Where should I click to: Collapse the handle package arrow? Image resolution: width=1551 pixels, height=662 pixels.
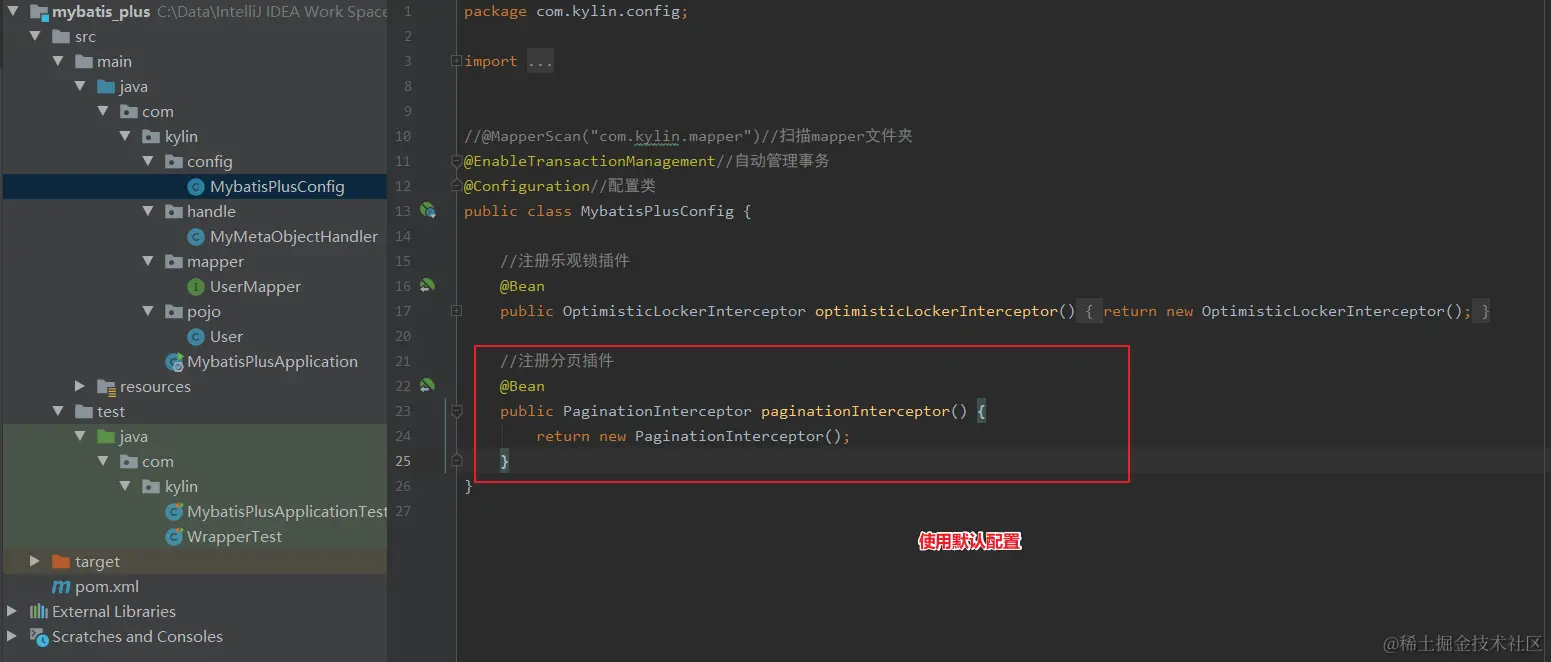click(x=147, y=212)
